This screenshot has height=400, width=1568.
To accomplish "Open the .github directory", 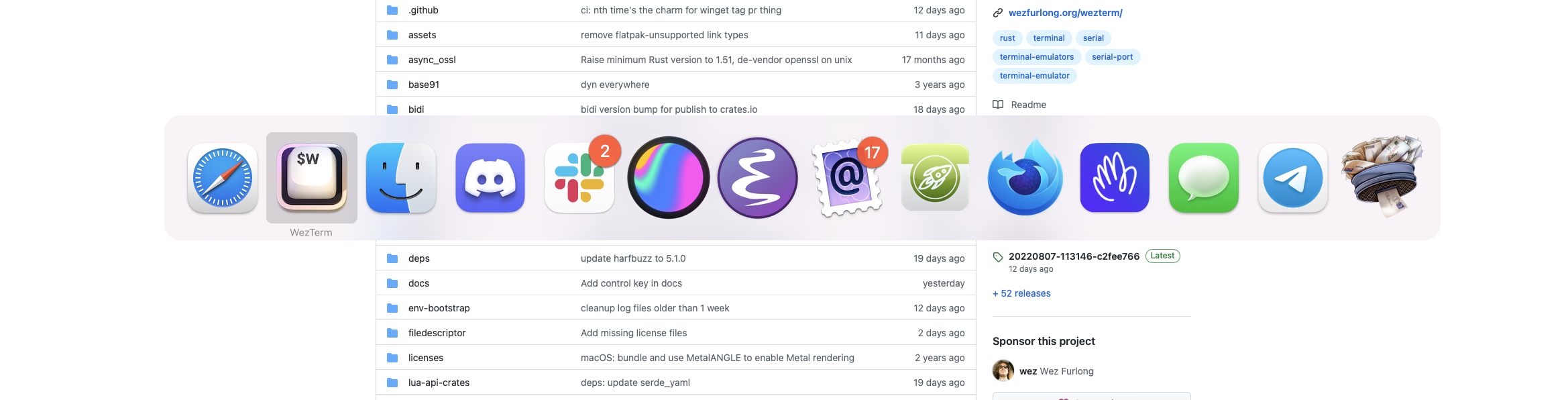I will tap(423, 10).
